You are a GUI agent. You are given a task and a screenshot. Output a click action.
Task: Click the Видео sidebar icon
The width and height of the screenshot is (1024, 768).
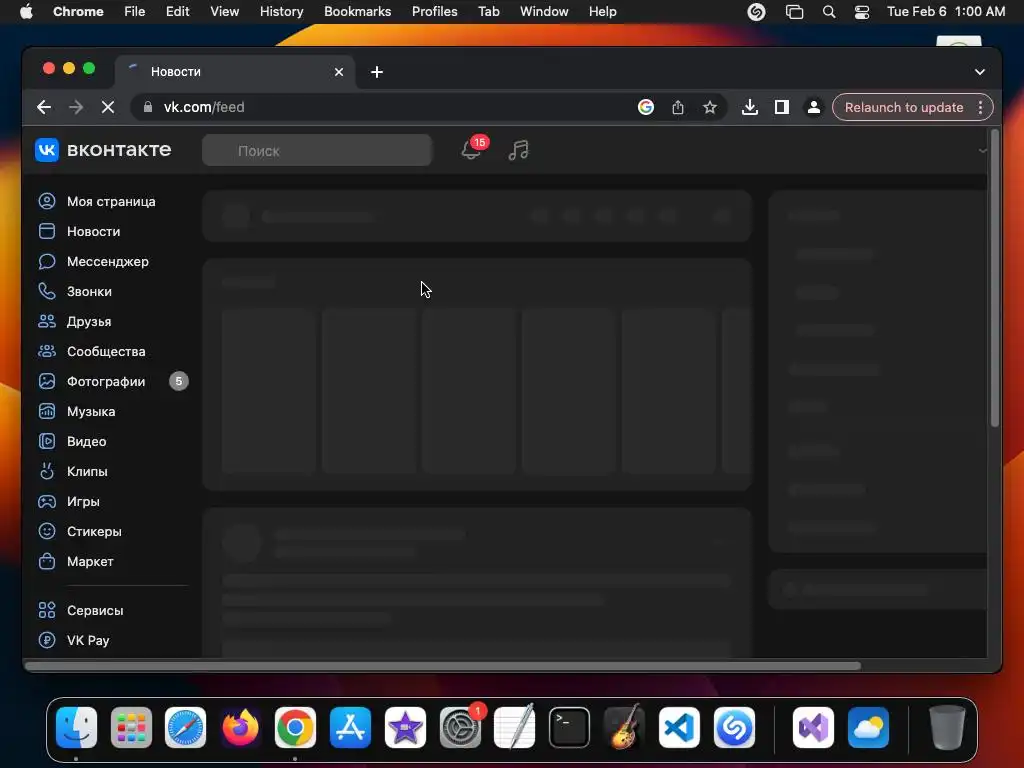coord(47,441)
